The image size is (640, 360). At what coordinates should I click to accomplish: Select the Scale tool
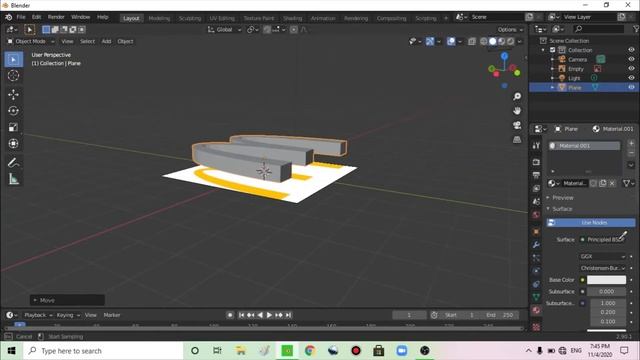click(13, 127)
